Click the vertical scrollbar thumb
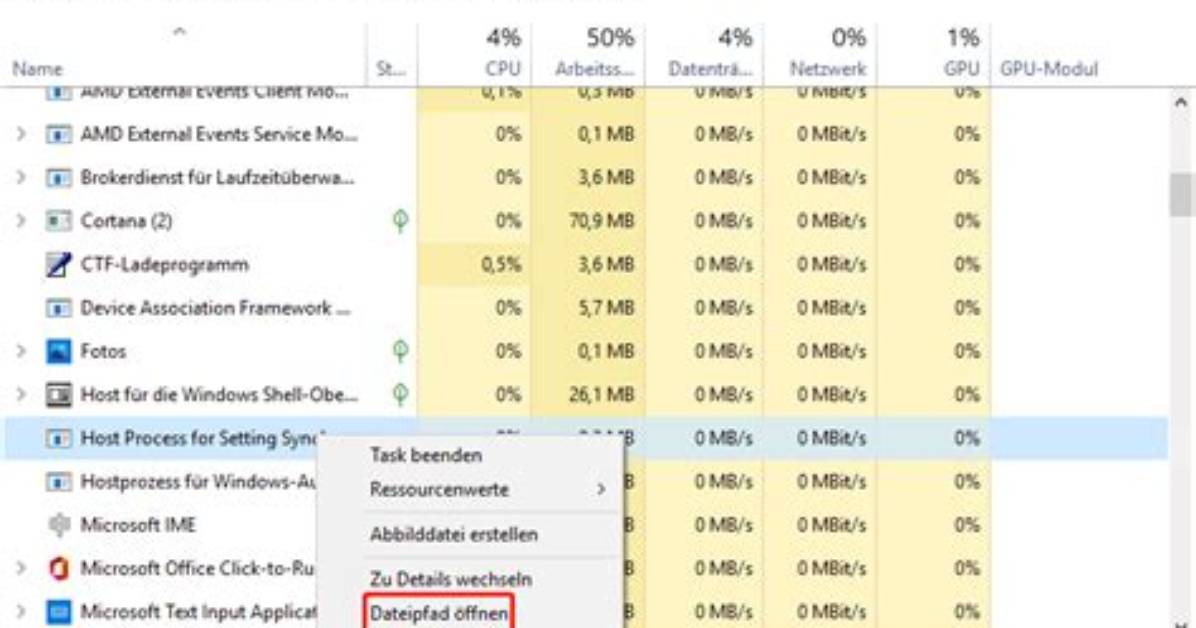Image resolution: width=1196 pixels, height=628 pixels. pyautogui.click(x=1181, y=195)
